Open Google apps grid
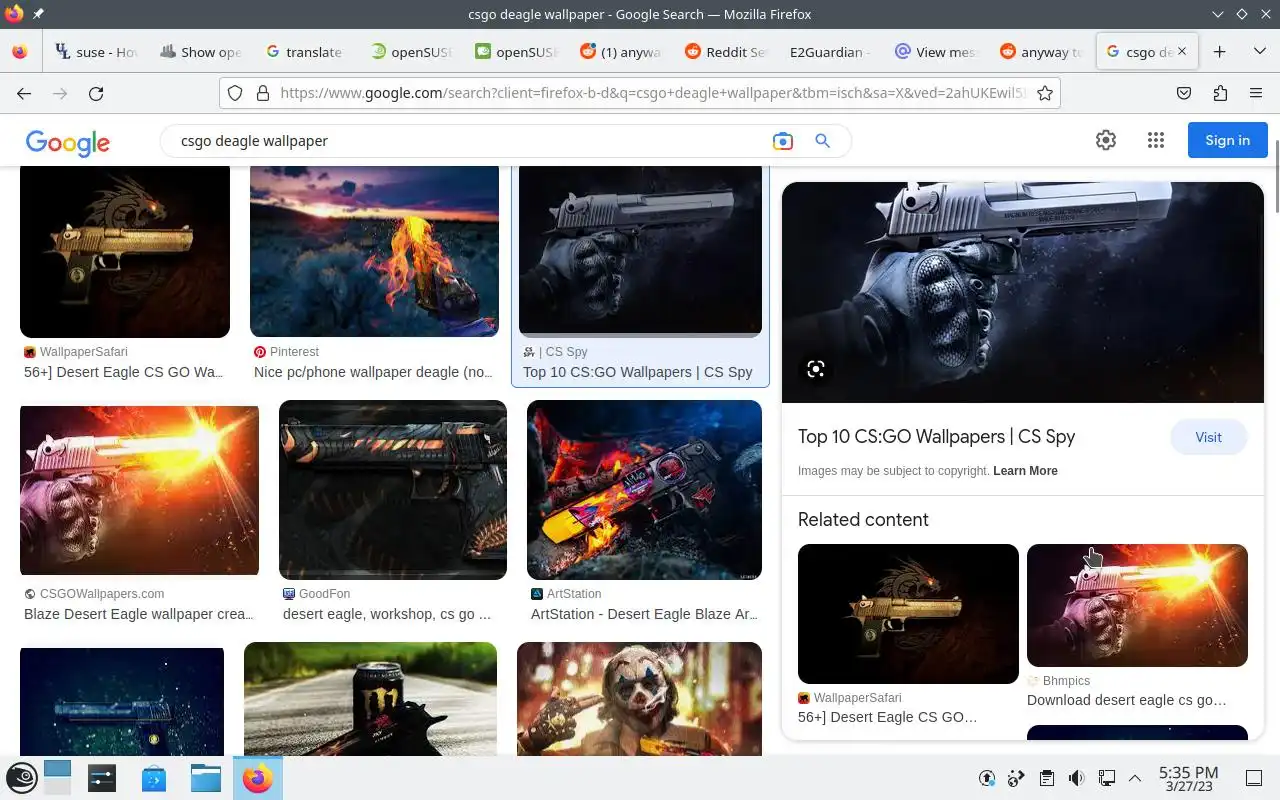This screenshot has height=800, width=1280. [1156, 140]
